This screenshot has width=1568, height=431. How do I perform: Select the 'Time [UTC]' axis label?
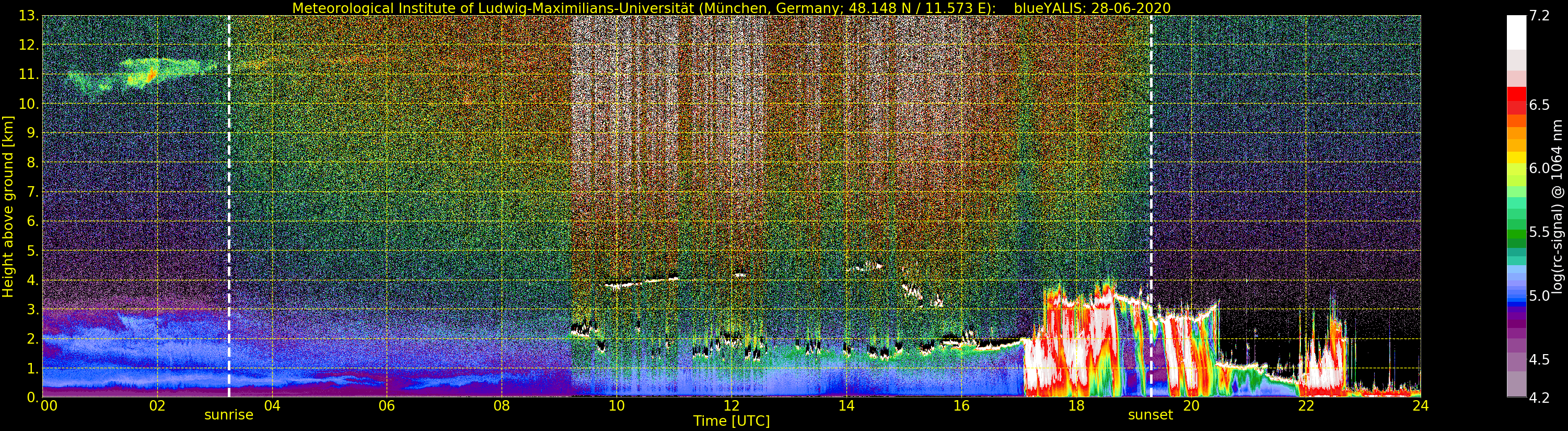(731, 421)
